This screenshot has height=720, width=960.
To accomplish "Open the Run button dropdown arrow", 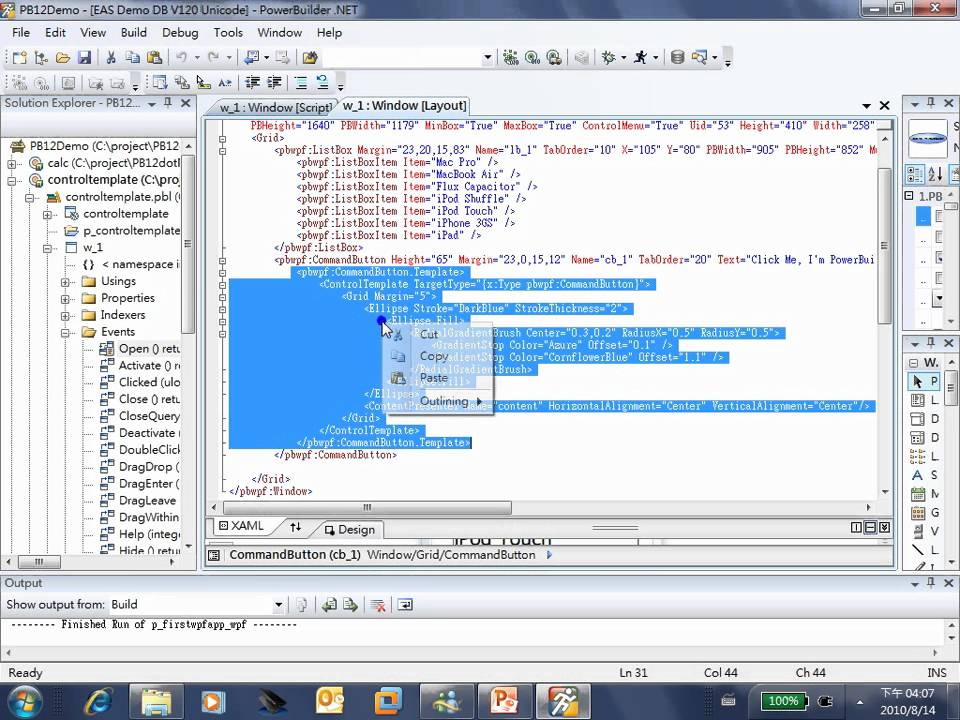I will (x=656, y=58).
